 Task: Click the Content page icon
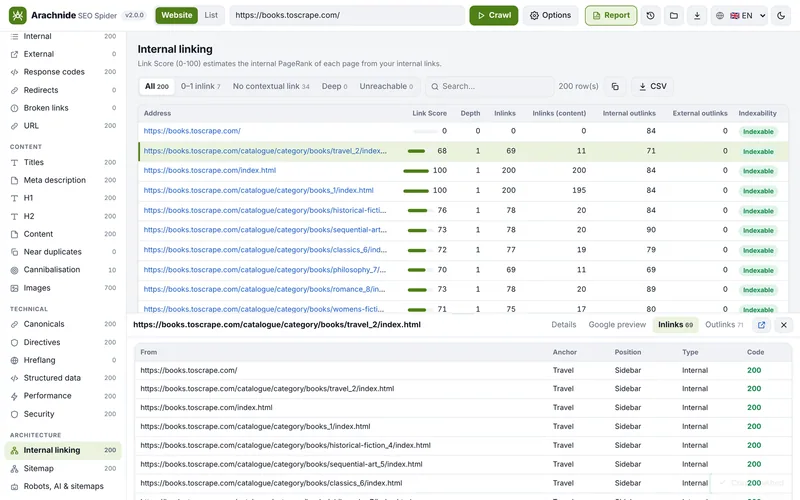[14, 234]
